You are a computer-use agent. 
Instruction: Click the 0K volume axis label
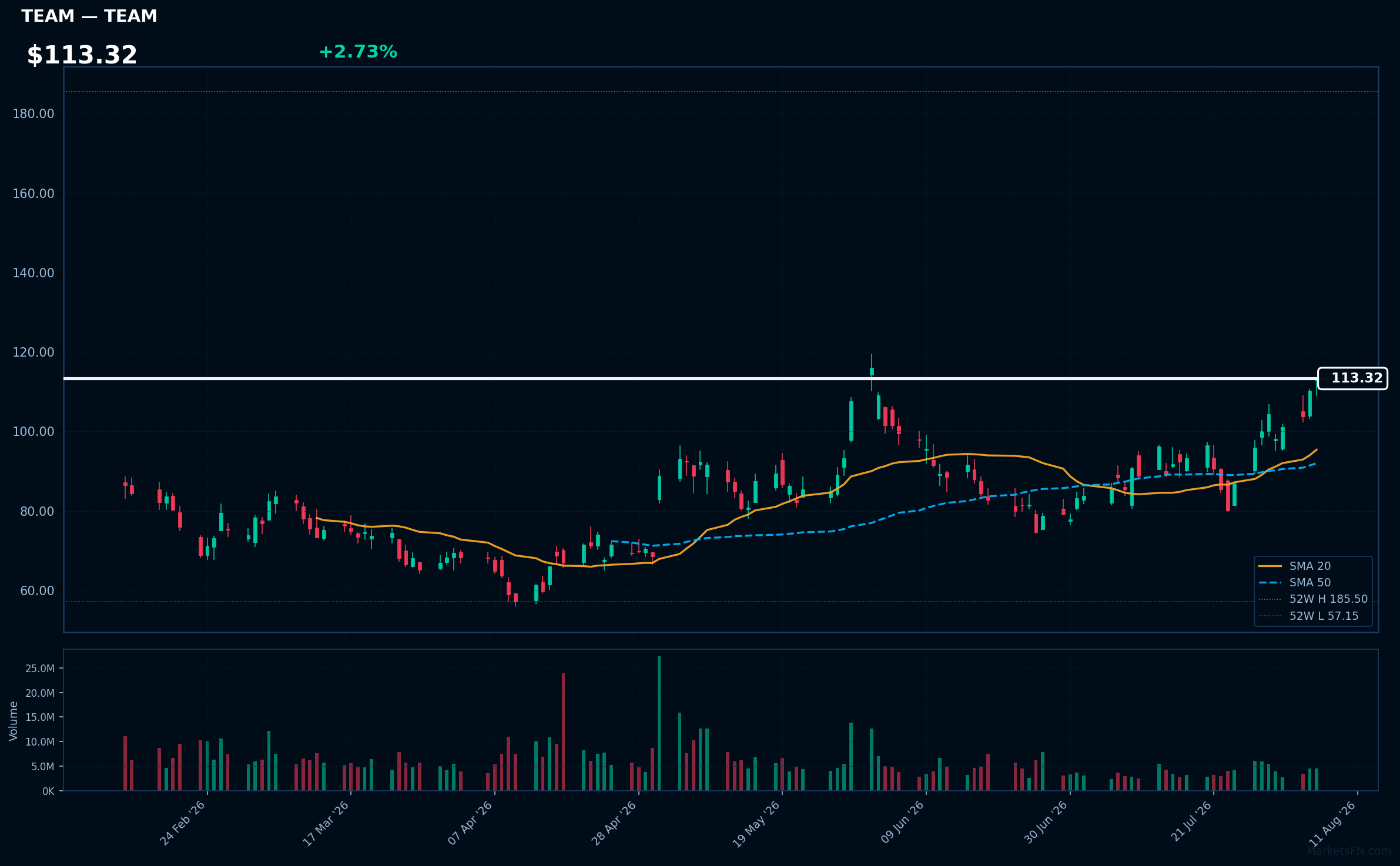pos(48,791)
